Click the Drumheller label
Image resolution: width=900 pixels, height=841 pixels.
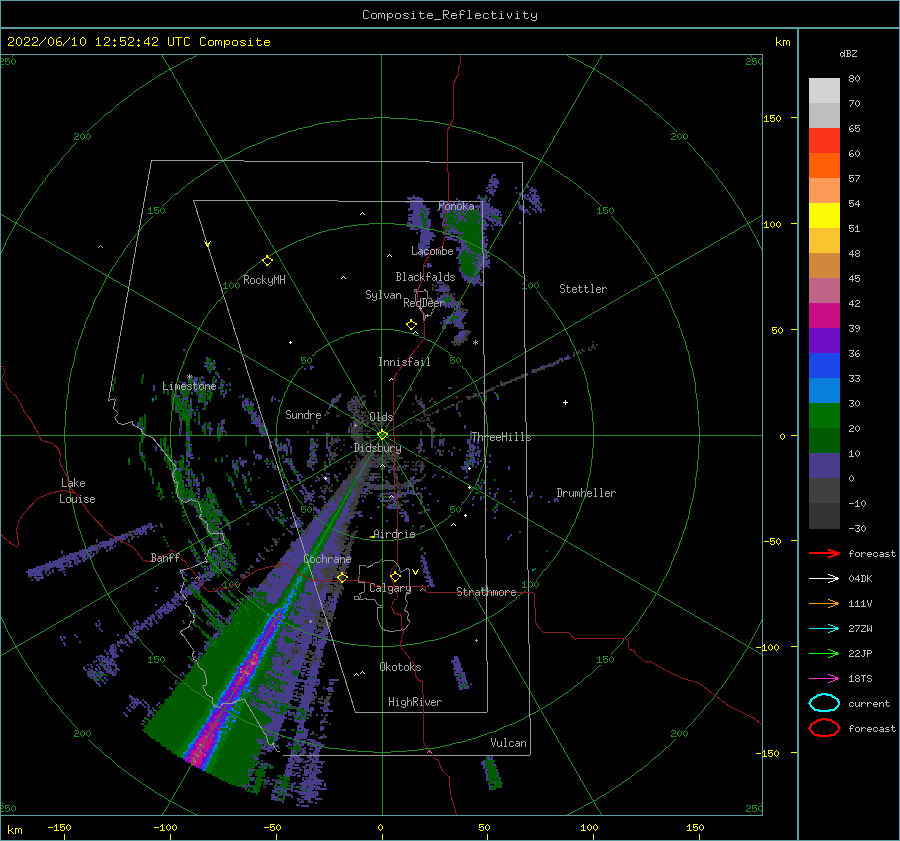(x=585, y=493)
